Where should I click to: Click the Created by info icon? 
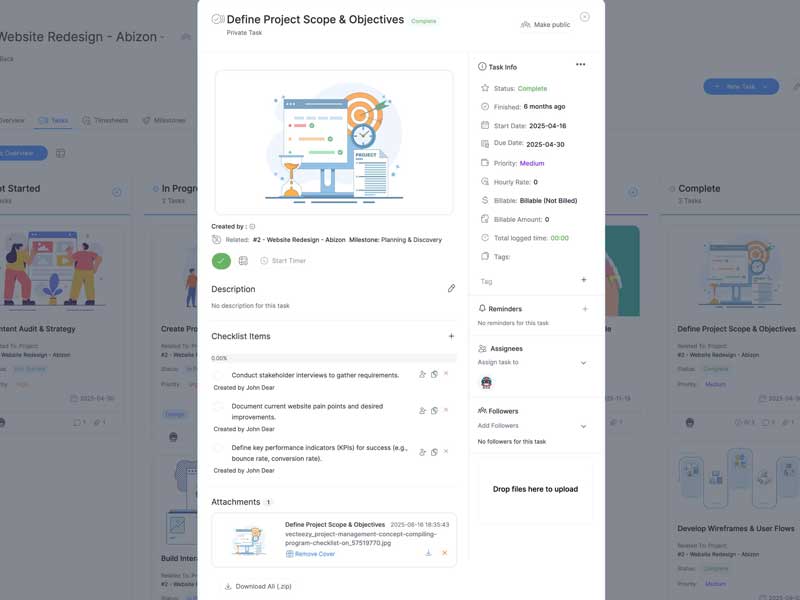pos(252,227)
